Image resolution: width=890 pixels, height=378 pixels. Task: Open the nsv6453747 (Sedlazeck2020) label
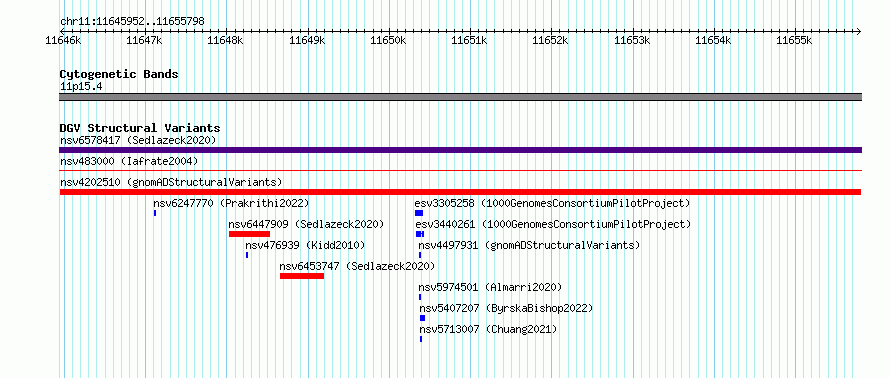(358, 266)
